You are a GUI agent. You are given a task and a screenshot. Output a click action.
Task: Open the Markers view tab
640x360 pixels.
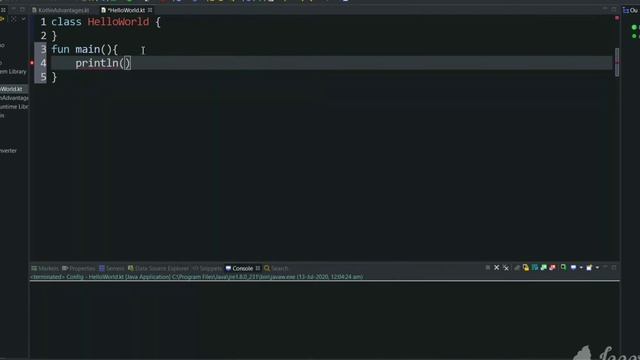coord(45,268)
